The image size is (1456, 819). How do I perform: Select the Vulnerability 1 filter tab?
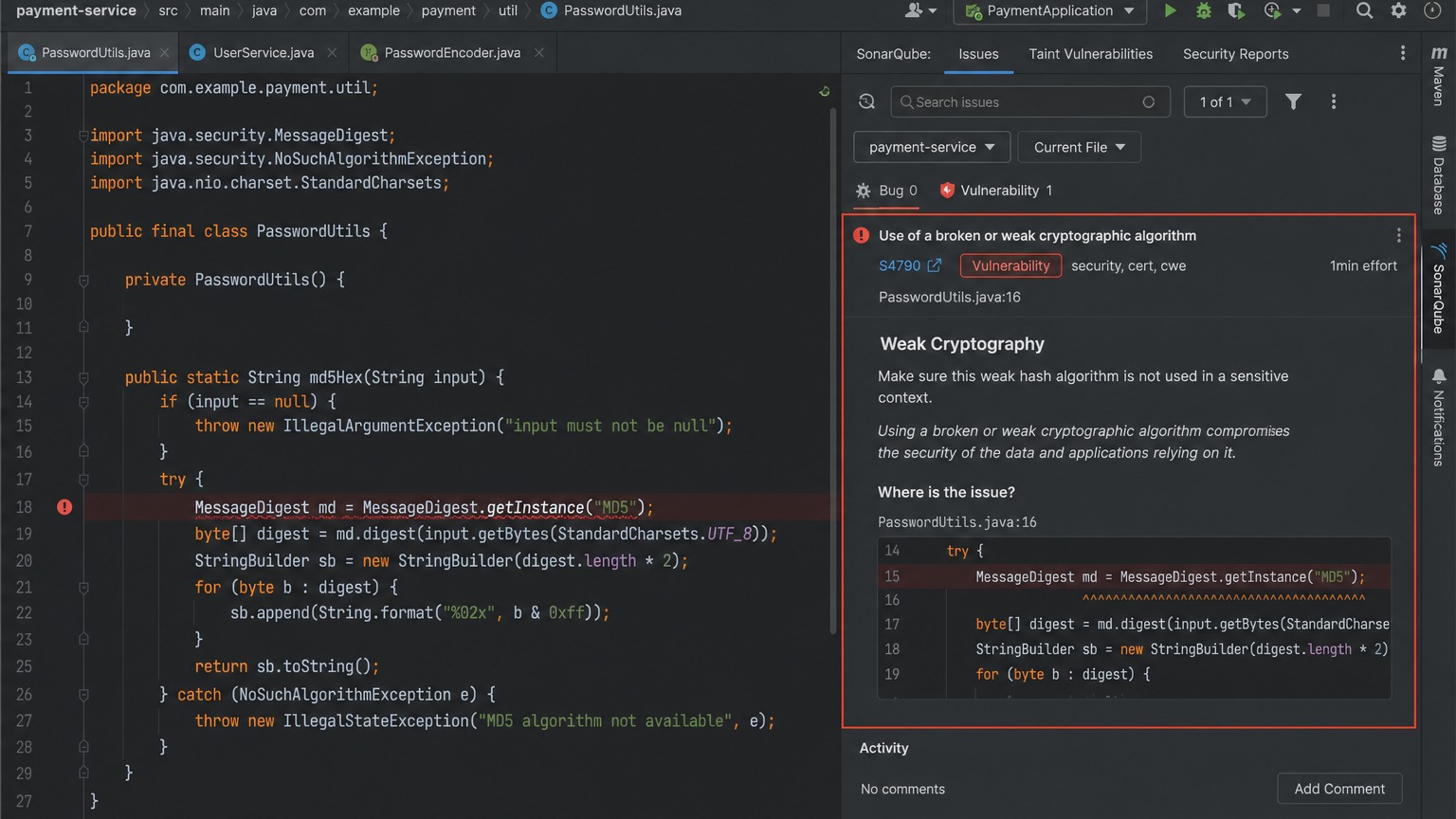point(995,191)
